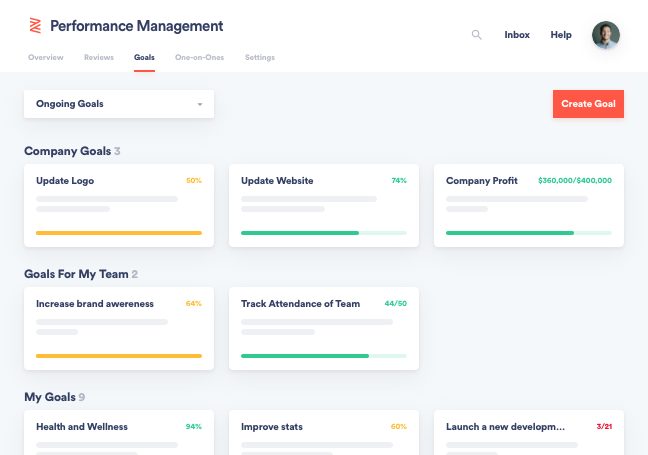Screen dimensions: 648x455
Task: Open the Increase brand awereness goal
Action: [119, 329]
